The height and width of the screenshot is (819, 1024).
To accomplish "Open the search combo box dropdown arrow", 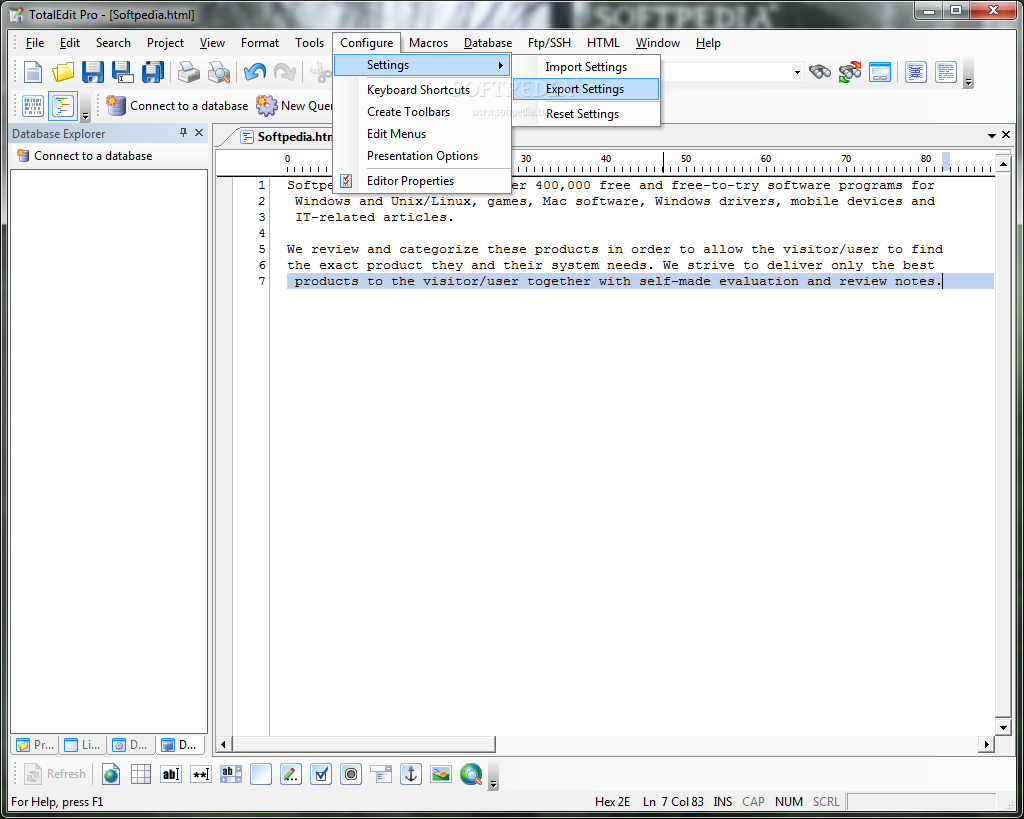I will click(797, 72).
